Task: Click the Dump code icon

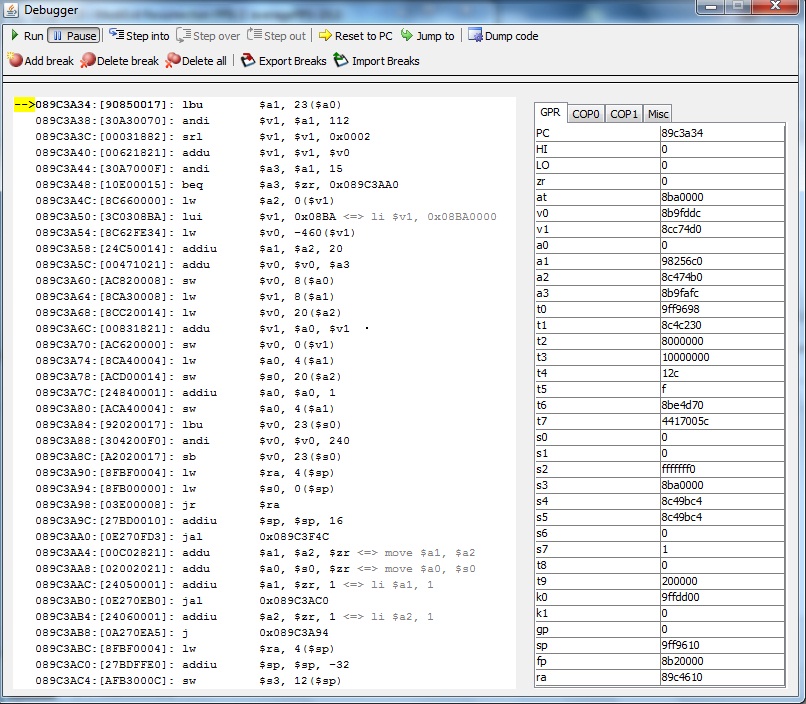Action: pyautogui.click(x=475, y=36)
